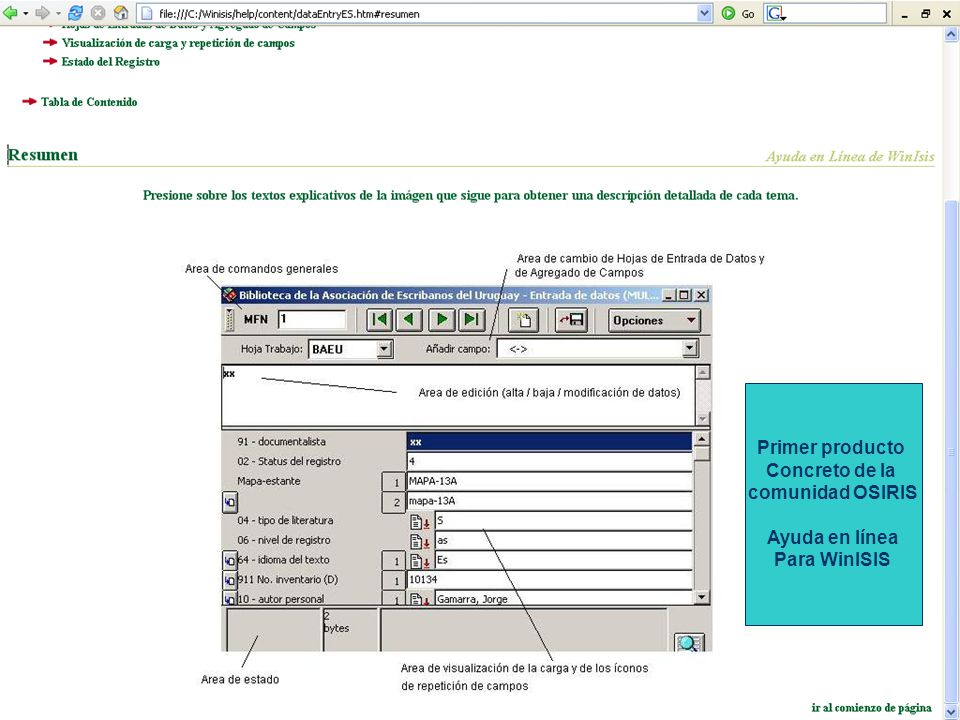
Task: Click Area de visualización de la carga caption
Action: (x=524, y=677)
